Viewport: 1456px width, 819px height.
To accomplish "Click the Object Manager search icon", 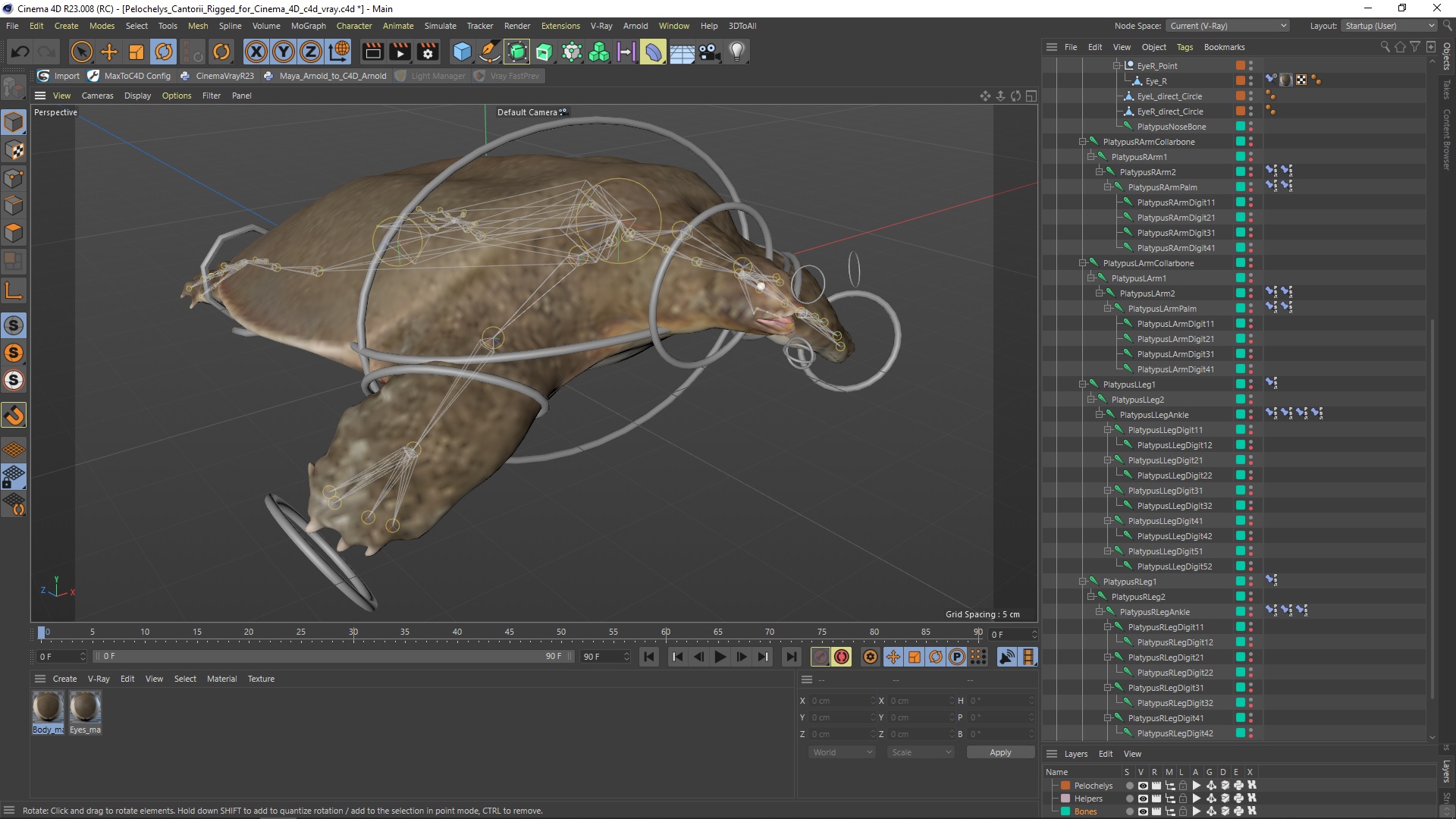I will [1385, 47].
